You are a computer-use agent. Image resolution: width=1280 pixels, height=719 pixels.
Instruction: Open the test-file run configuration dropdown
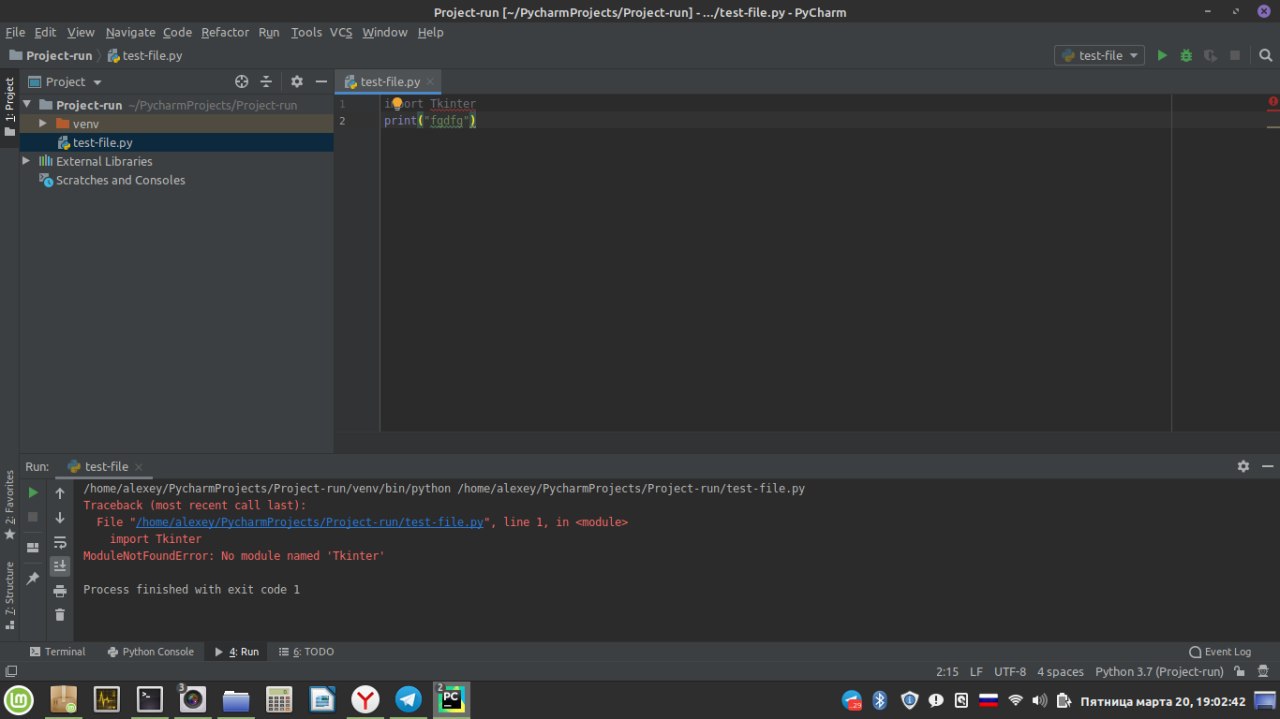point(1099,56)
